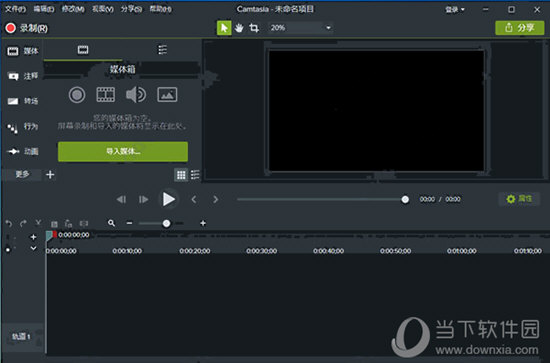550x363 pixels.
Task: Open the 属性 properties panel
Action: pyautogui.click(x=519, y=199)
